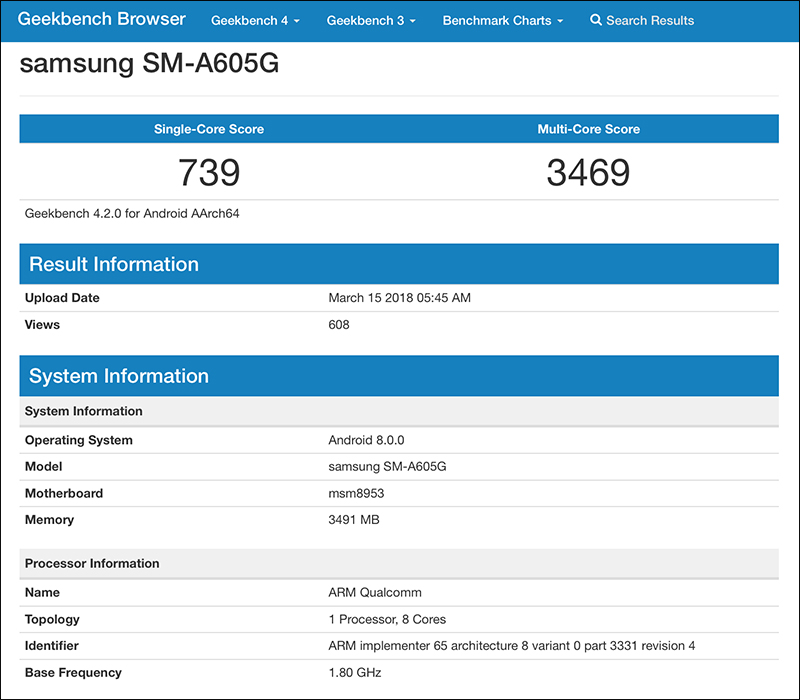The image size is (800, 700).
Task: Click the caret icon next to Geekbench 4
Action: (x=296, y=20)
